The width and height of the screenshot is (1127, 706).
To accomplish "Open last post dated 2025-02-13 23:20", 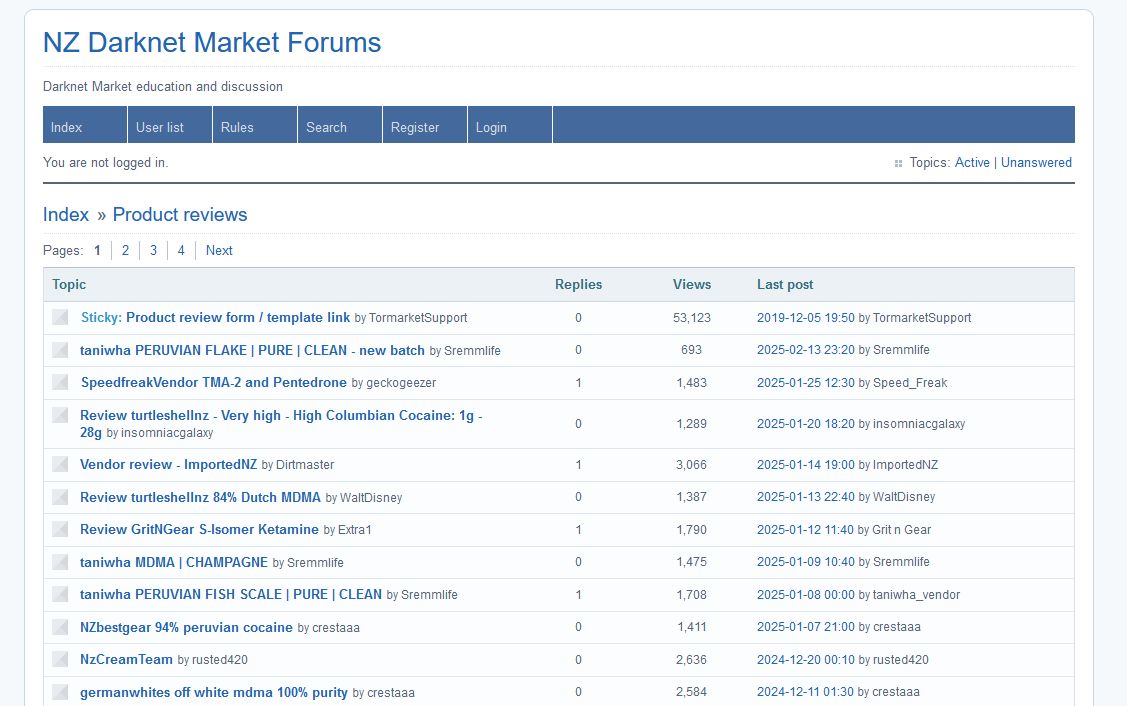I will [806, 350].
